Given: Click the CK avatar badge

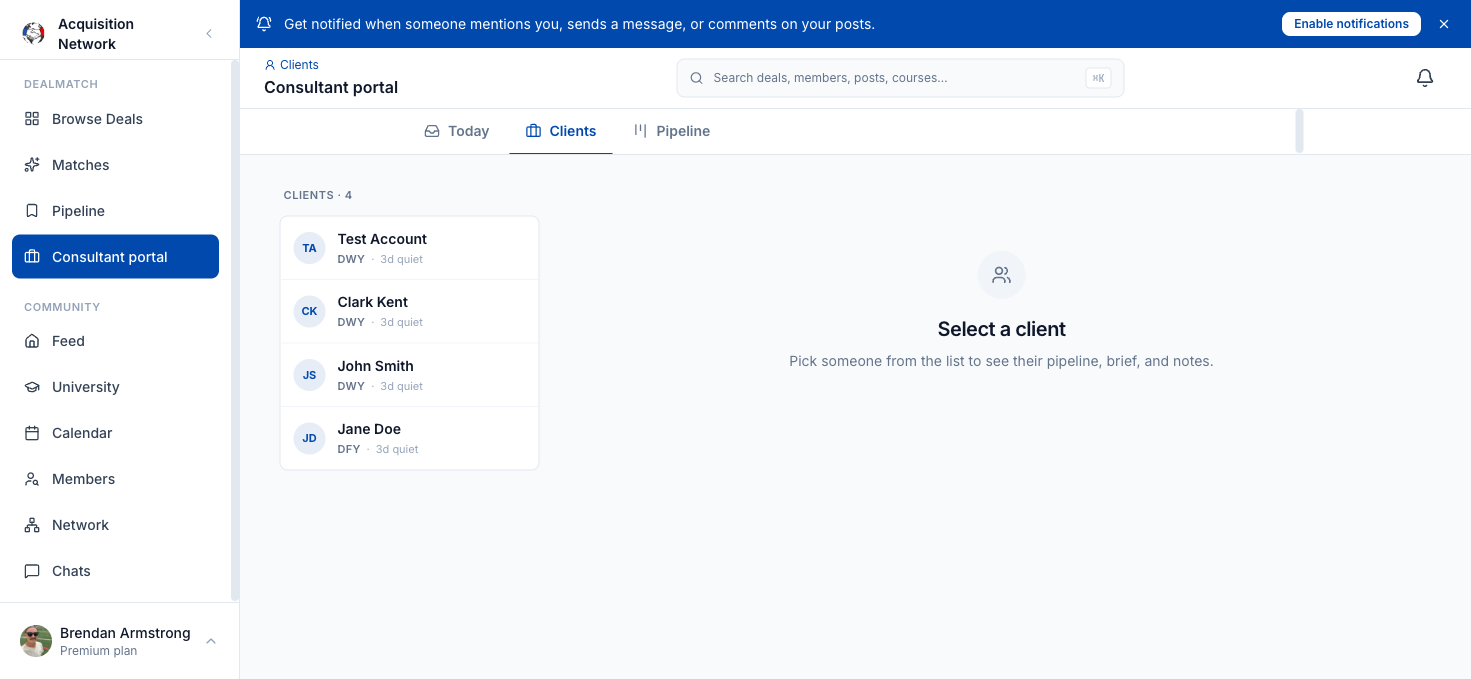Looking at the screenshot, I should point(309,311).
